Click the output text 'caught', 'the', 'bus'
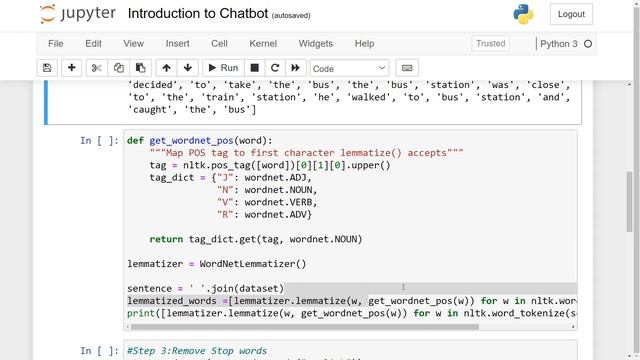The image size is (640, 360). click(192, 109)
